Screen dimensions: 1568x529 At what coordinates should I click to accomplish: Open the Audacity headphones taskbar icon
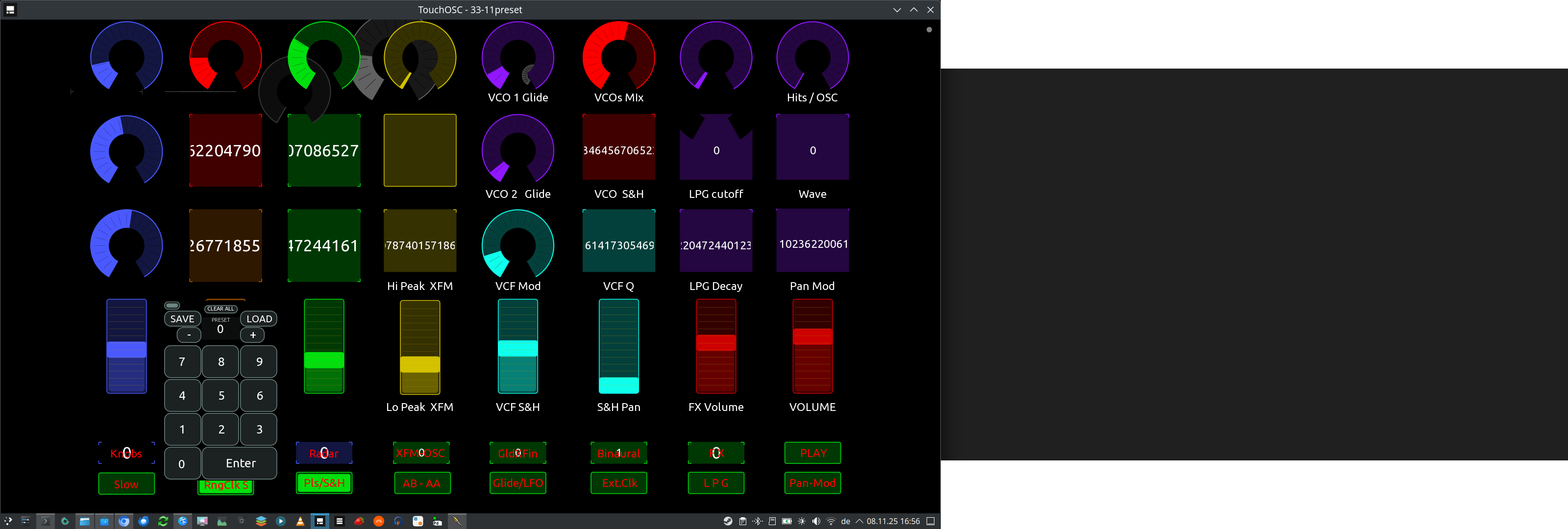pyautogui.click(x=398, y=521)
